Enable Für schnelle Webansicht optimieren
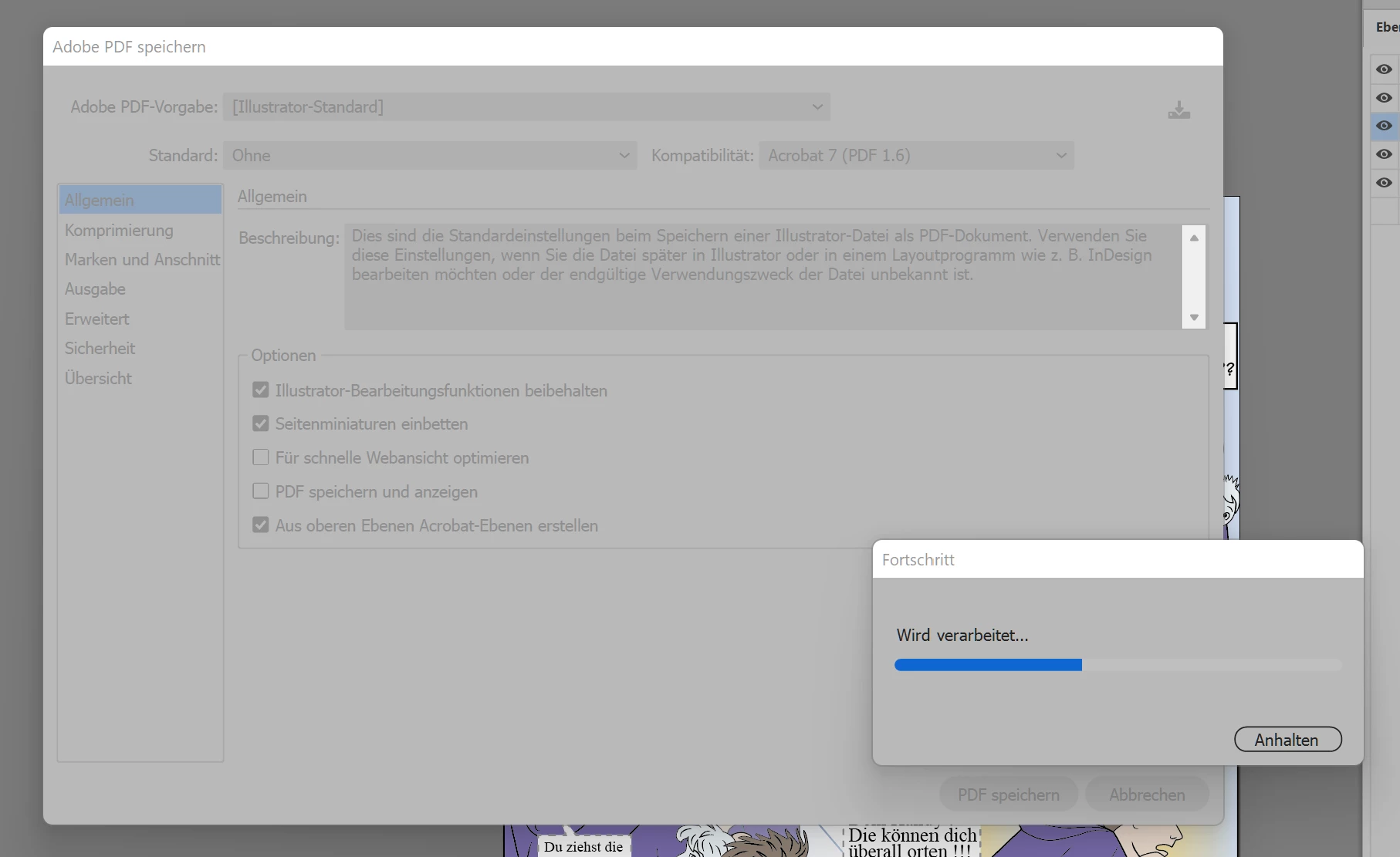This screenshot has width=1400, height=857. click(261, 457)
